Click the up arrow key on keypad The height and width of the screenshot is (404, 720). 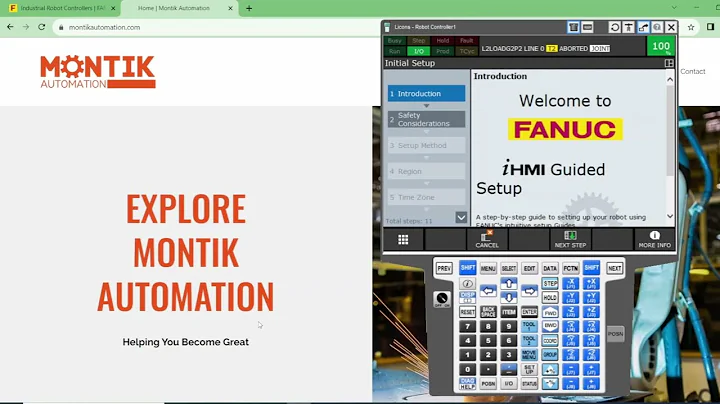coord(509,283)
